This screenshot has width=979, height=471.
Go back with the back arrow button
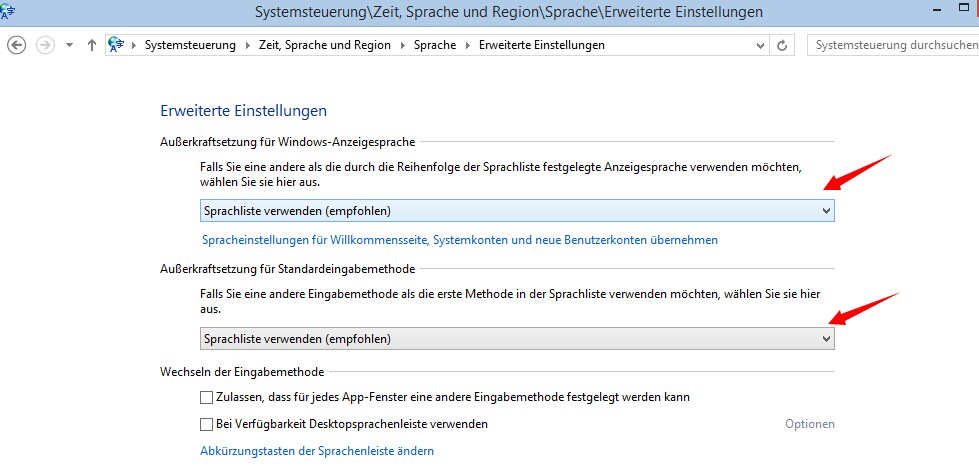pos(17,45)
